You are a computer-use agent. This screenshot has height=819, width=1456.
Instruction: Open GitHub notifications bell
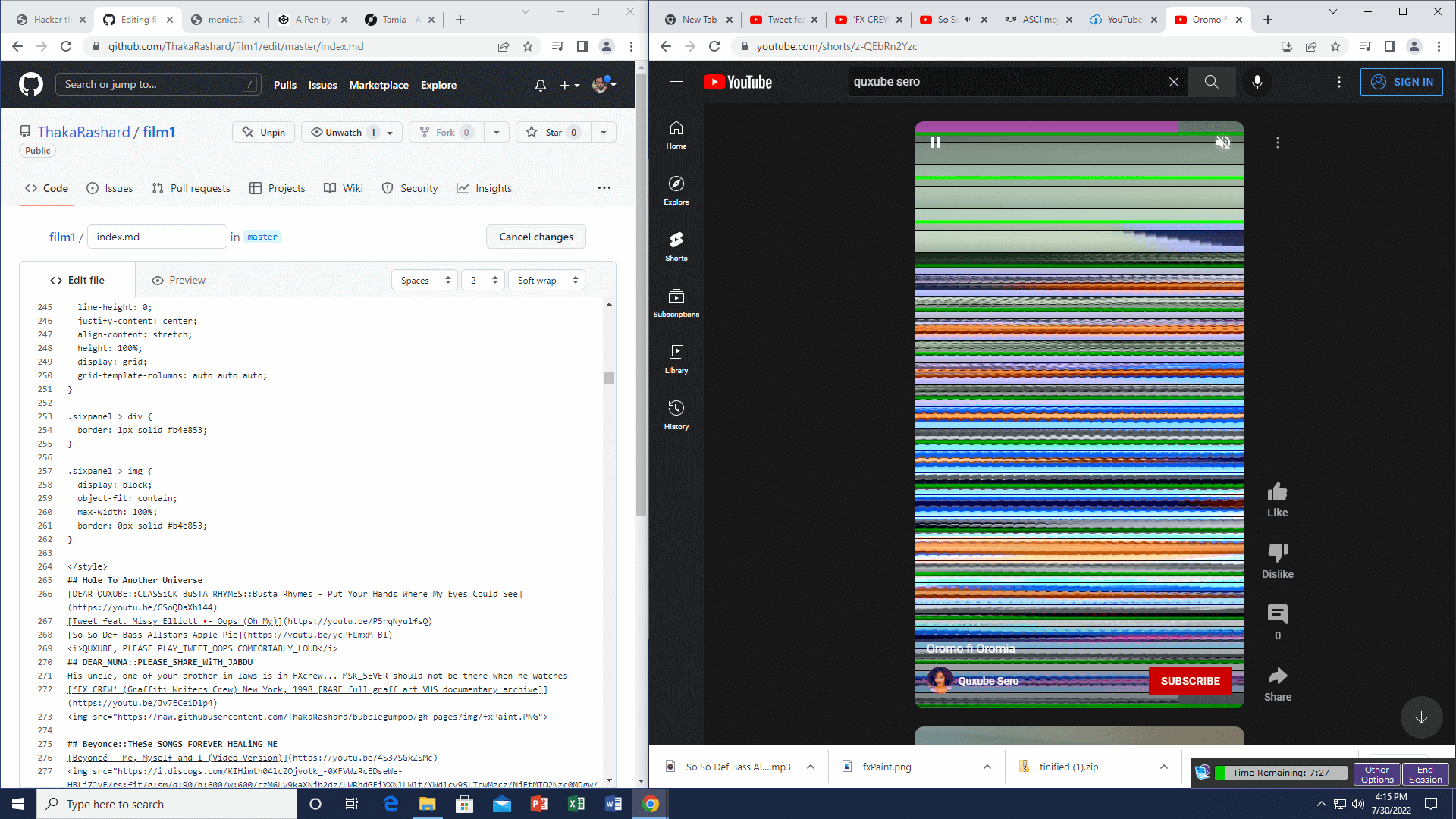(x=540, y=85)
